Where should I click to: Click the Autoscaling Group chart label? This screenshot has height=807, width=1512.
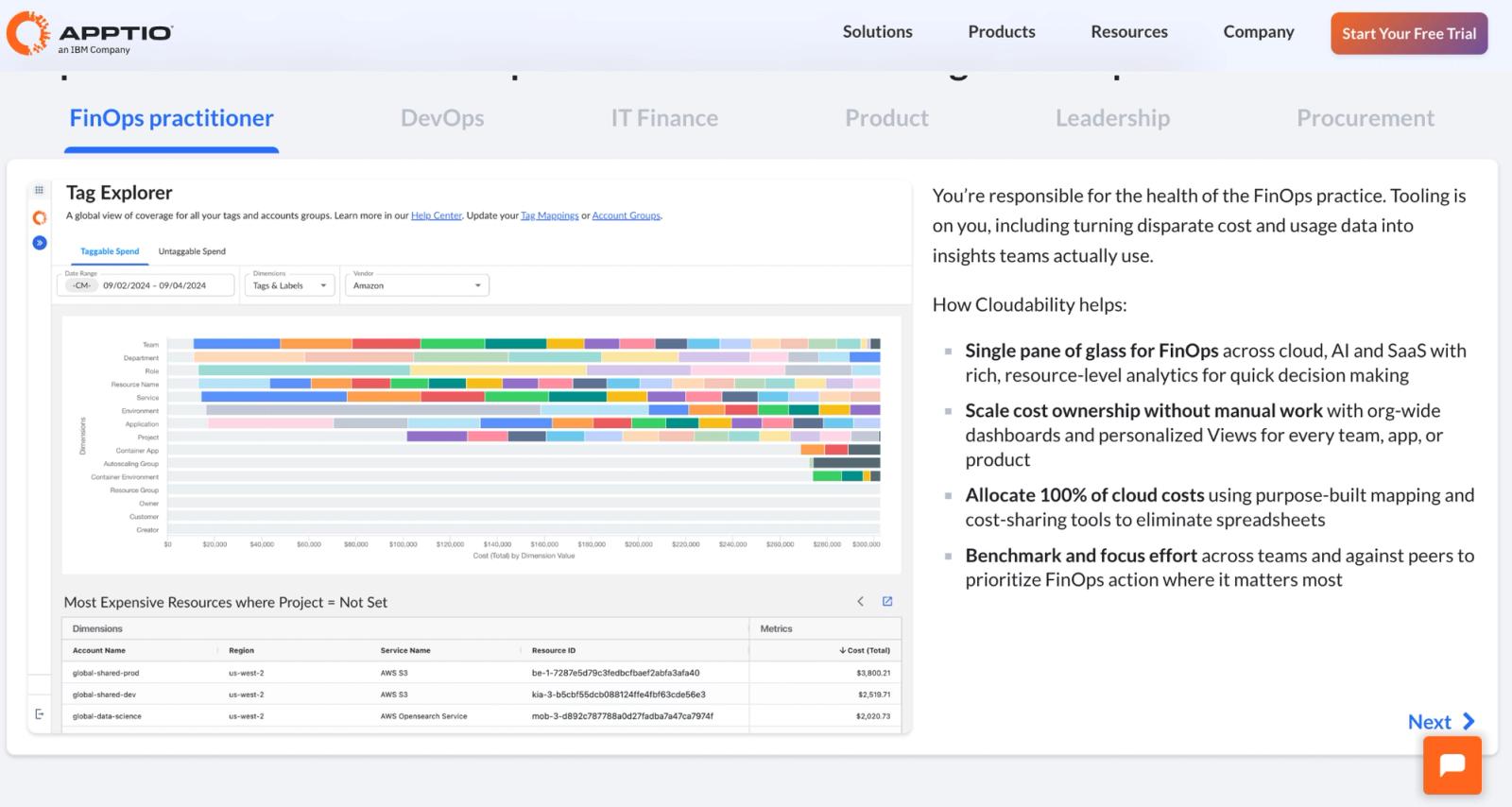[x=131, y=464]
